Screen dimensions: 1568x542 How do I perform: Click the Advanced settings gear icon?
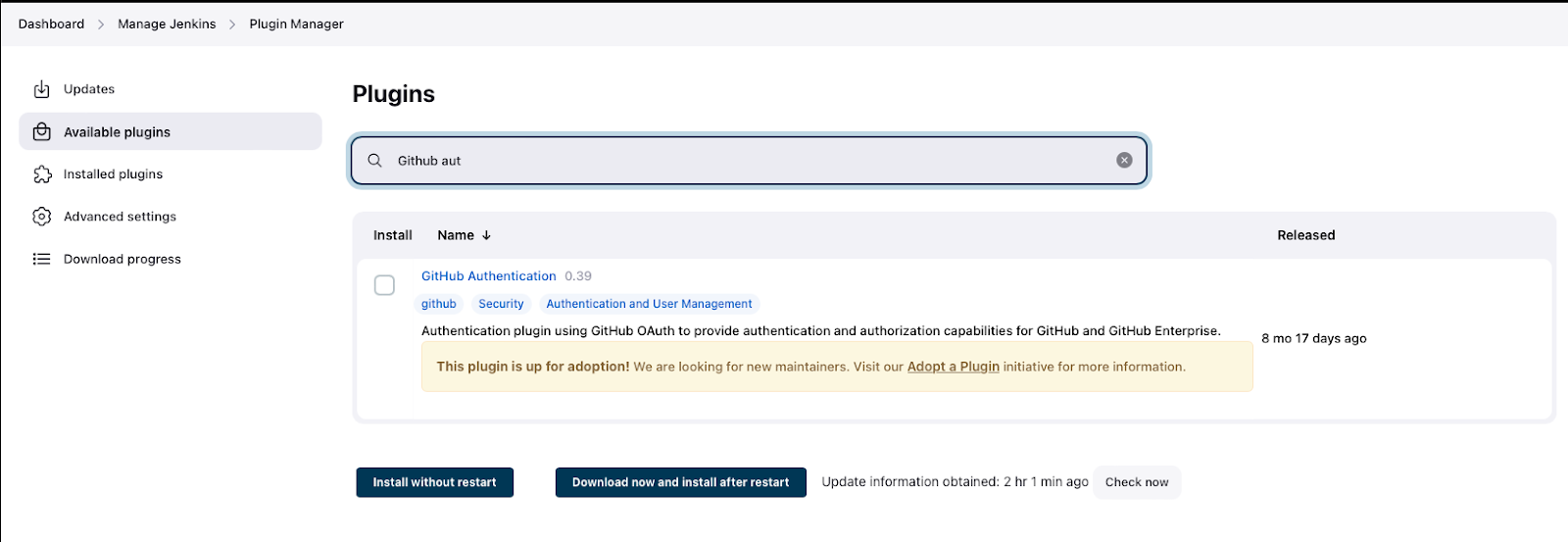(x=41, y=217)
